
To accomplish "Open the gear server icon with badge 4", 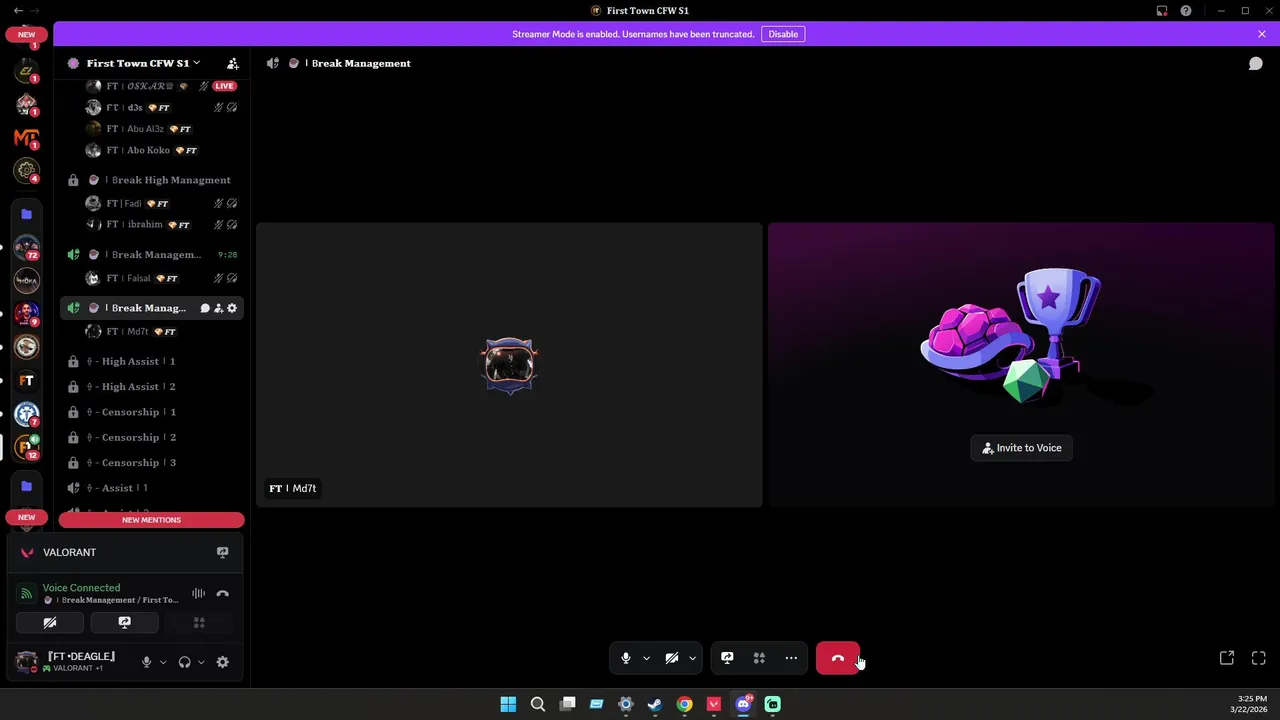I will click(x=27, y=170).
